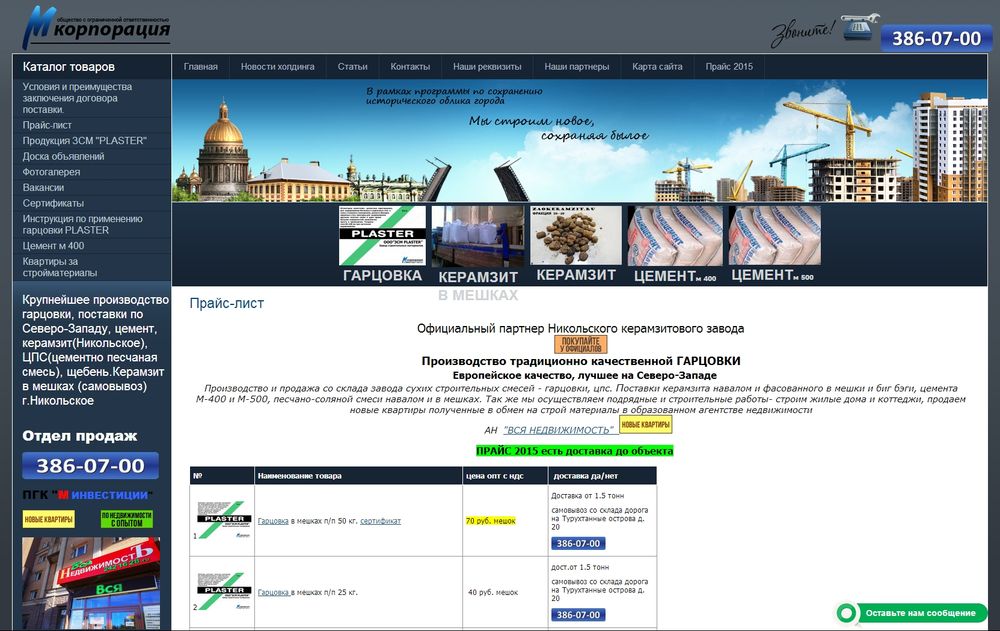The height and width of the screenshot is (631, 1000).
Task: Open Гарцовка link in 25 кг row
Action: (274, 593)
